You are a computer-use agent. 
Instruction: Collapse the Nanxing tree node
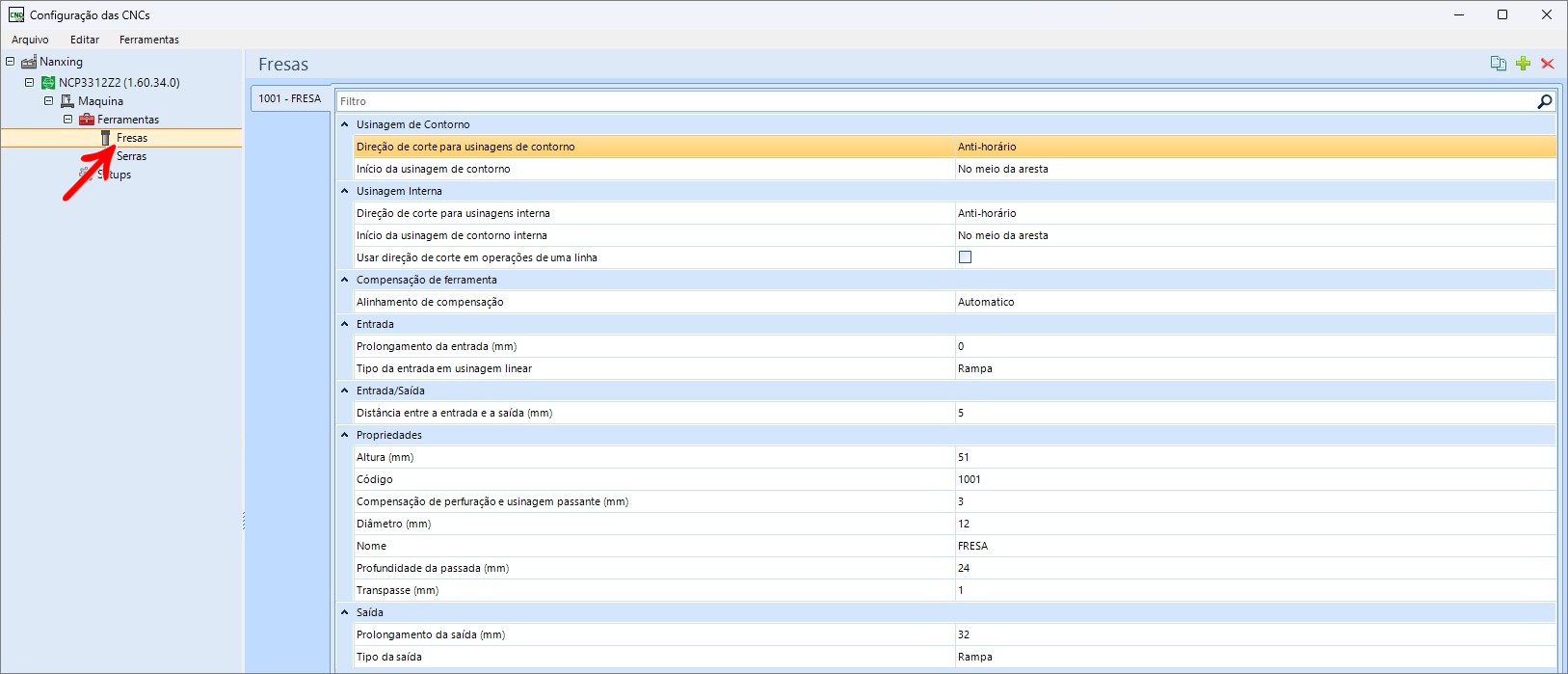(10, 62)
